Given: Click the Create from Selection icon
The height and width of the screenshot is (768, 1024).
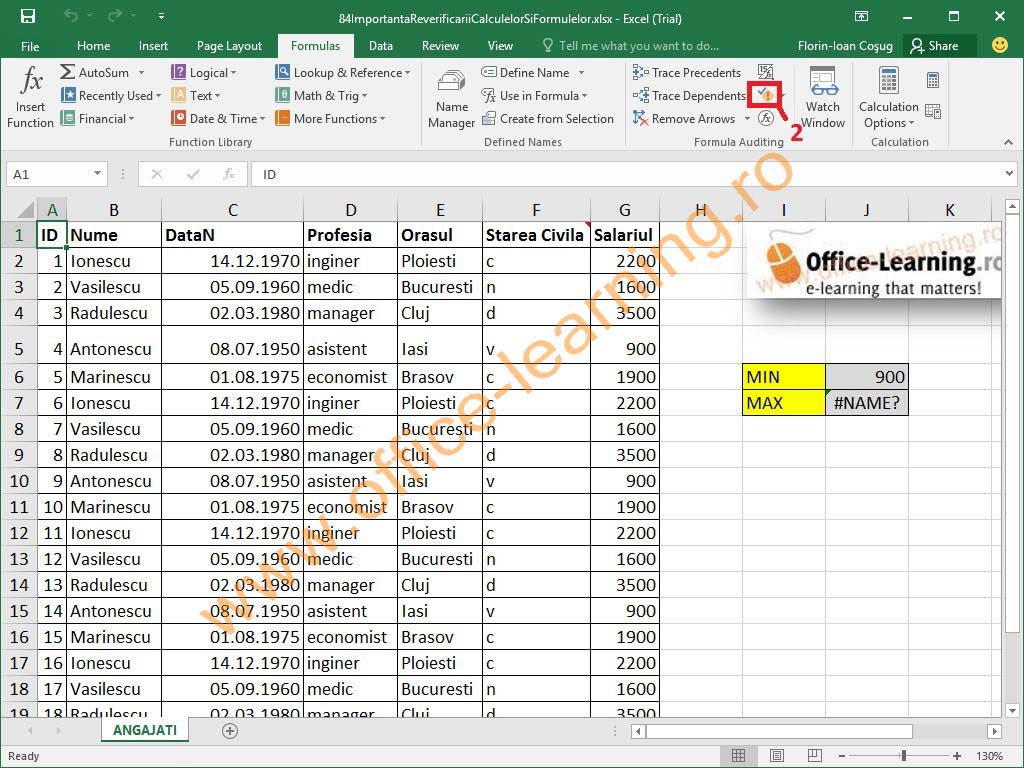Looking at the screenshot, I should [488, 118].
